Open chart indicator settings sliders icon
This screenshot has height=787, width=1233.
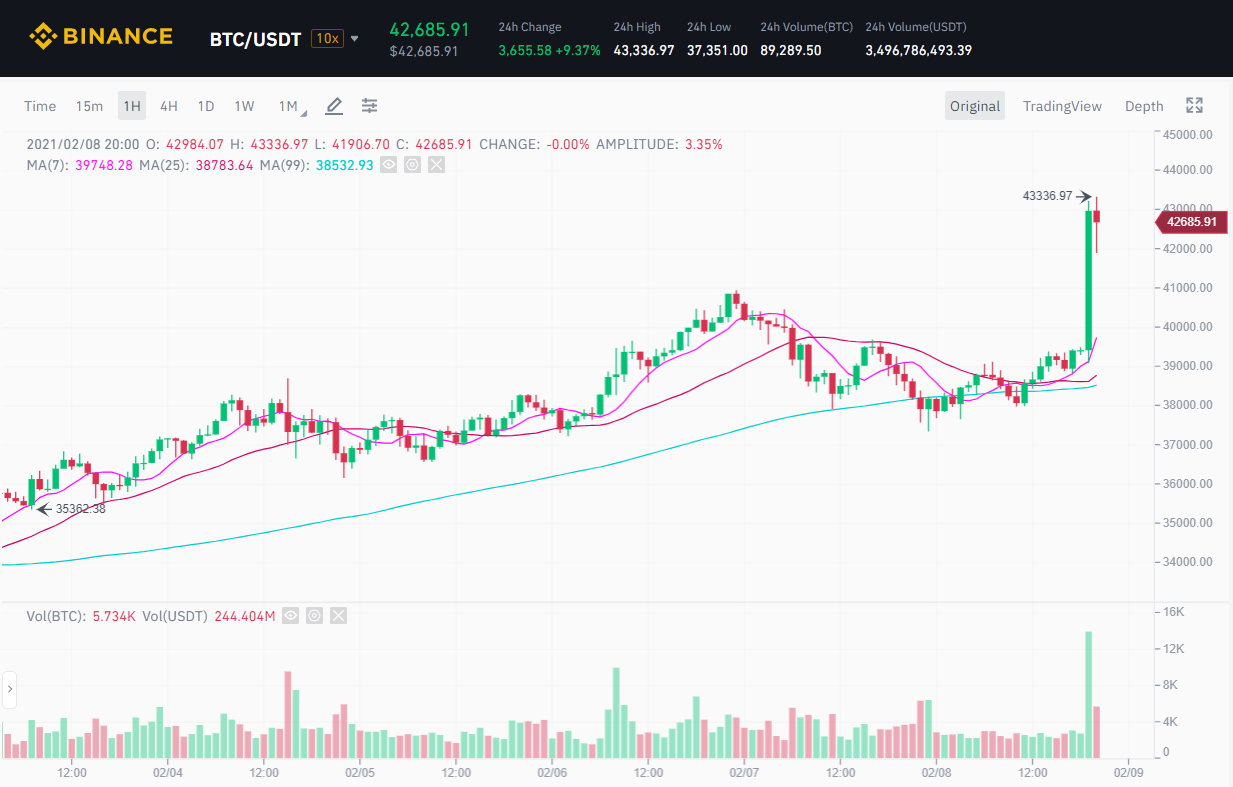pyautogui.click(x=370, y=106)
